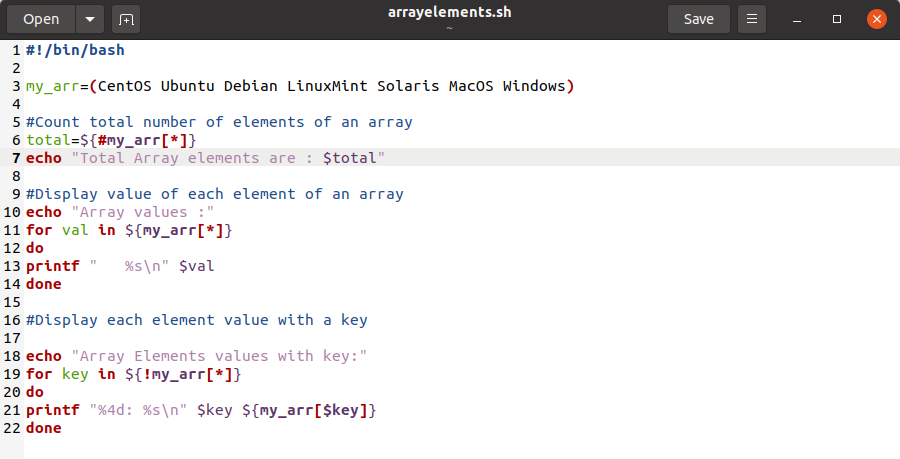Close the text editor window
Viewport: 900px width, 459px height.
pos(876,19)
